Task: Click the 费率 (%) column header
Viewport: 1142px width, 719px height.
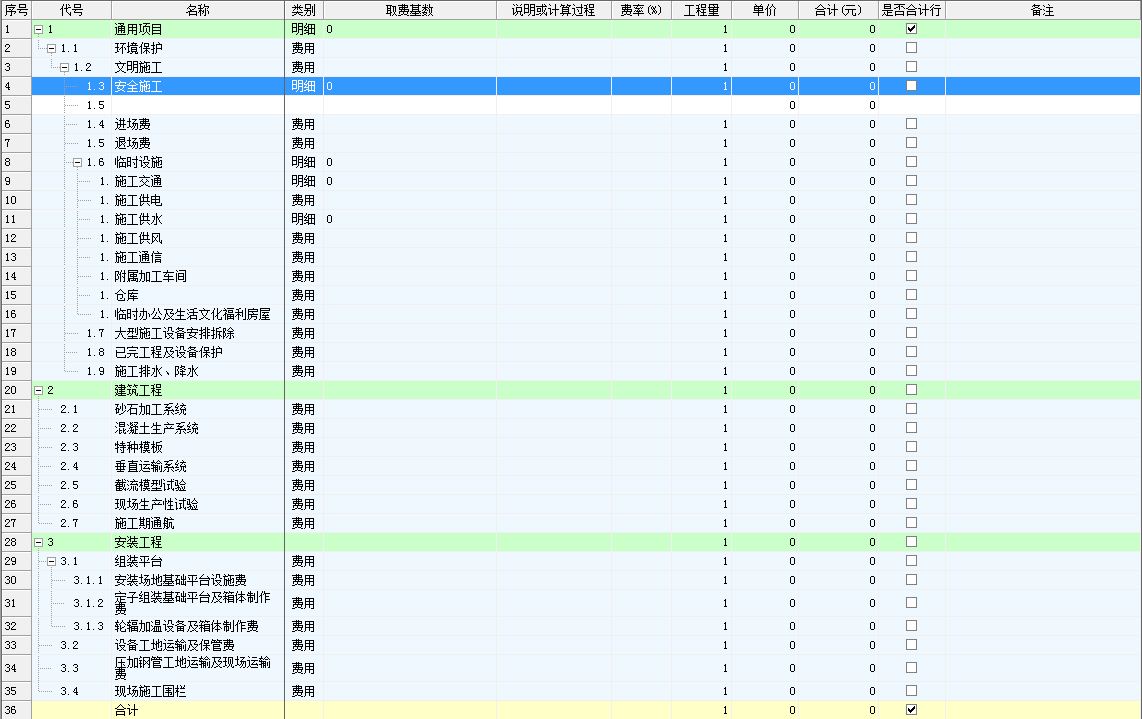Action: pos(641,10)
